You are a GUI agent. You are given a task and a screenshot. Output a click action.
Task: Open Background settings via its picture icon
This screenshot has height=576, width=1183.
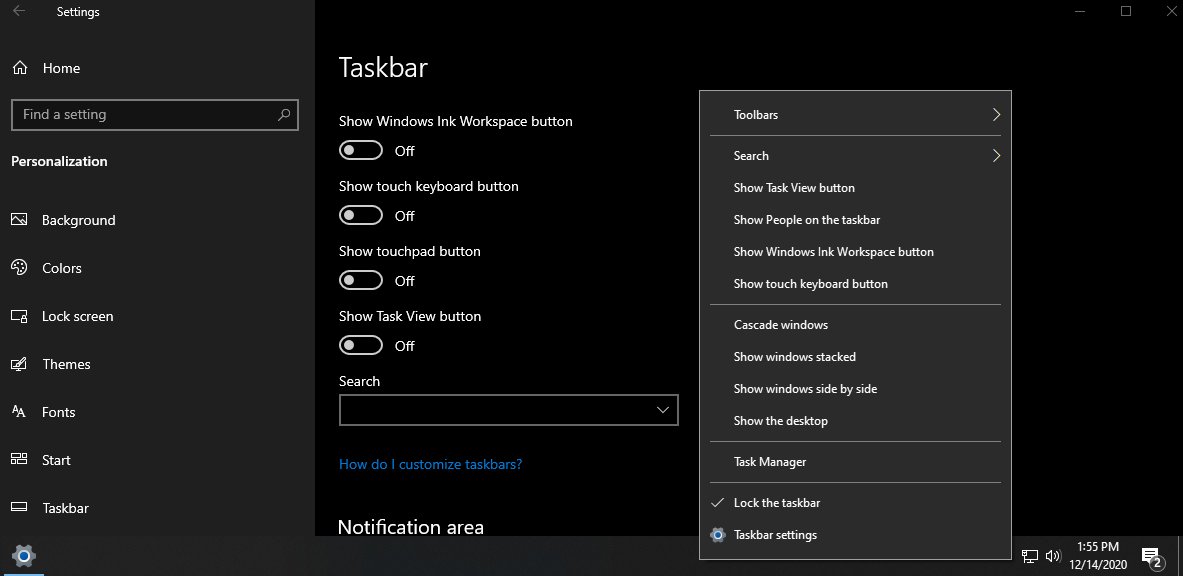[19, 220]
